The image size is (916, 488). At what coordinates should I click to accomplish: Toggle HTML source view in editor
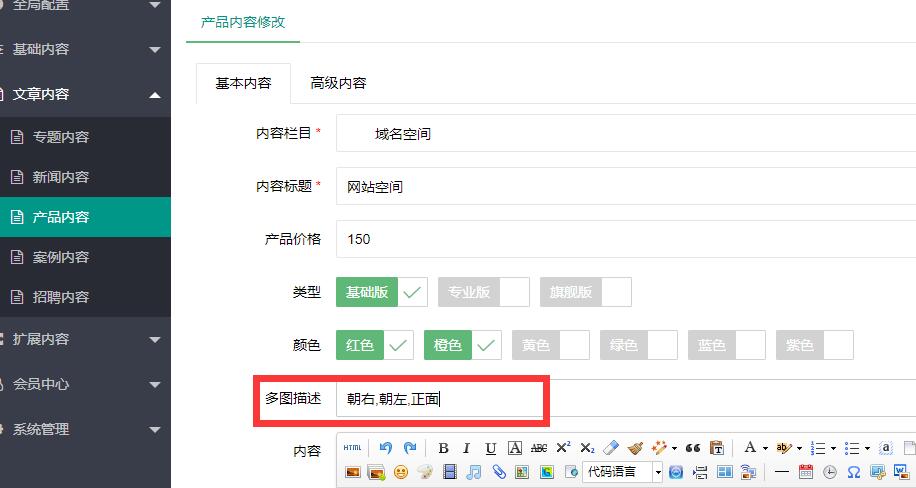[x=352, y=448]
